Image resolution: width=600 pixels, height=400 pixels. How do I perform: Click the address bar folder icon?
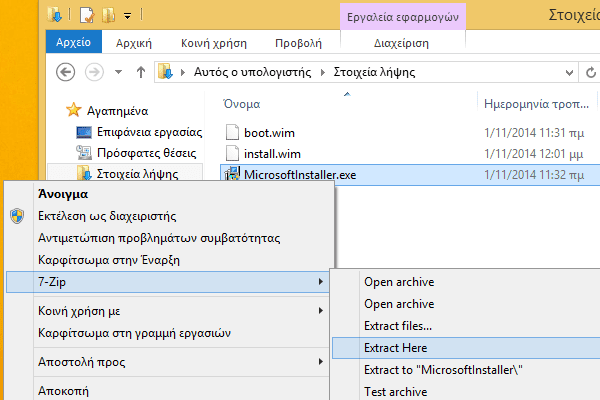(x=165, y=72)
